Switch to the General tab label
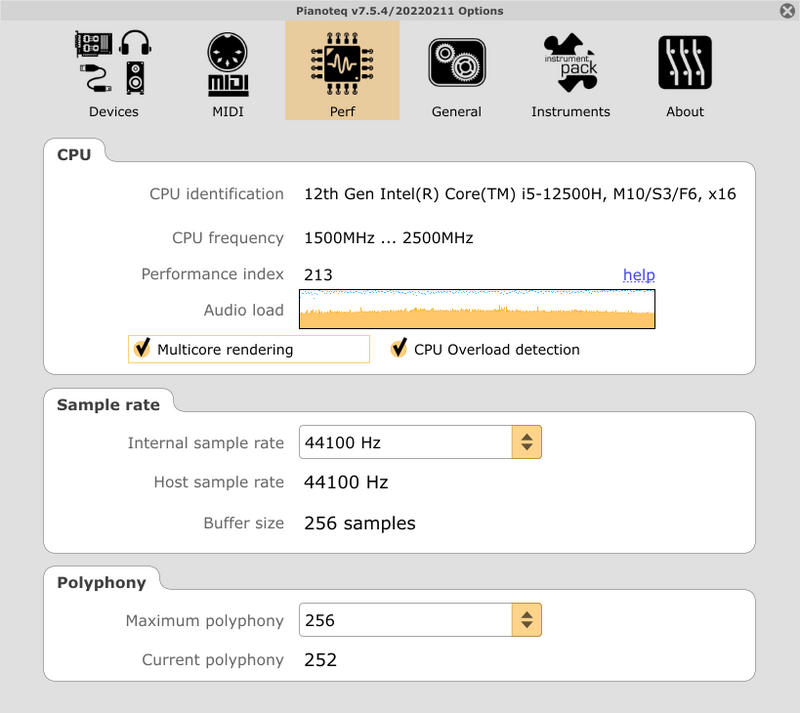The image size is (800, 713). (457, 111)
